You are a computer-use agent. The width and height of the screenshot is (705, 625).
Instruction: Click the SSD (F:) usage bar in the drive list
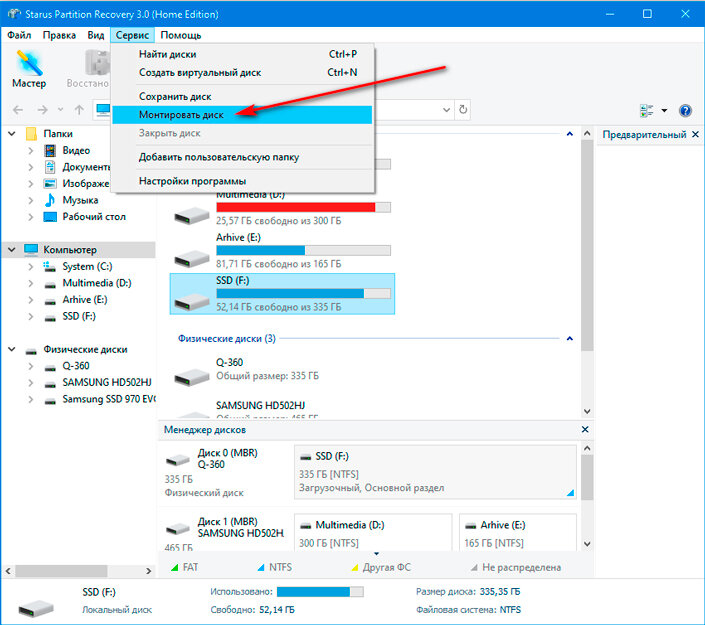(x=303, y=294)
